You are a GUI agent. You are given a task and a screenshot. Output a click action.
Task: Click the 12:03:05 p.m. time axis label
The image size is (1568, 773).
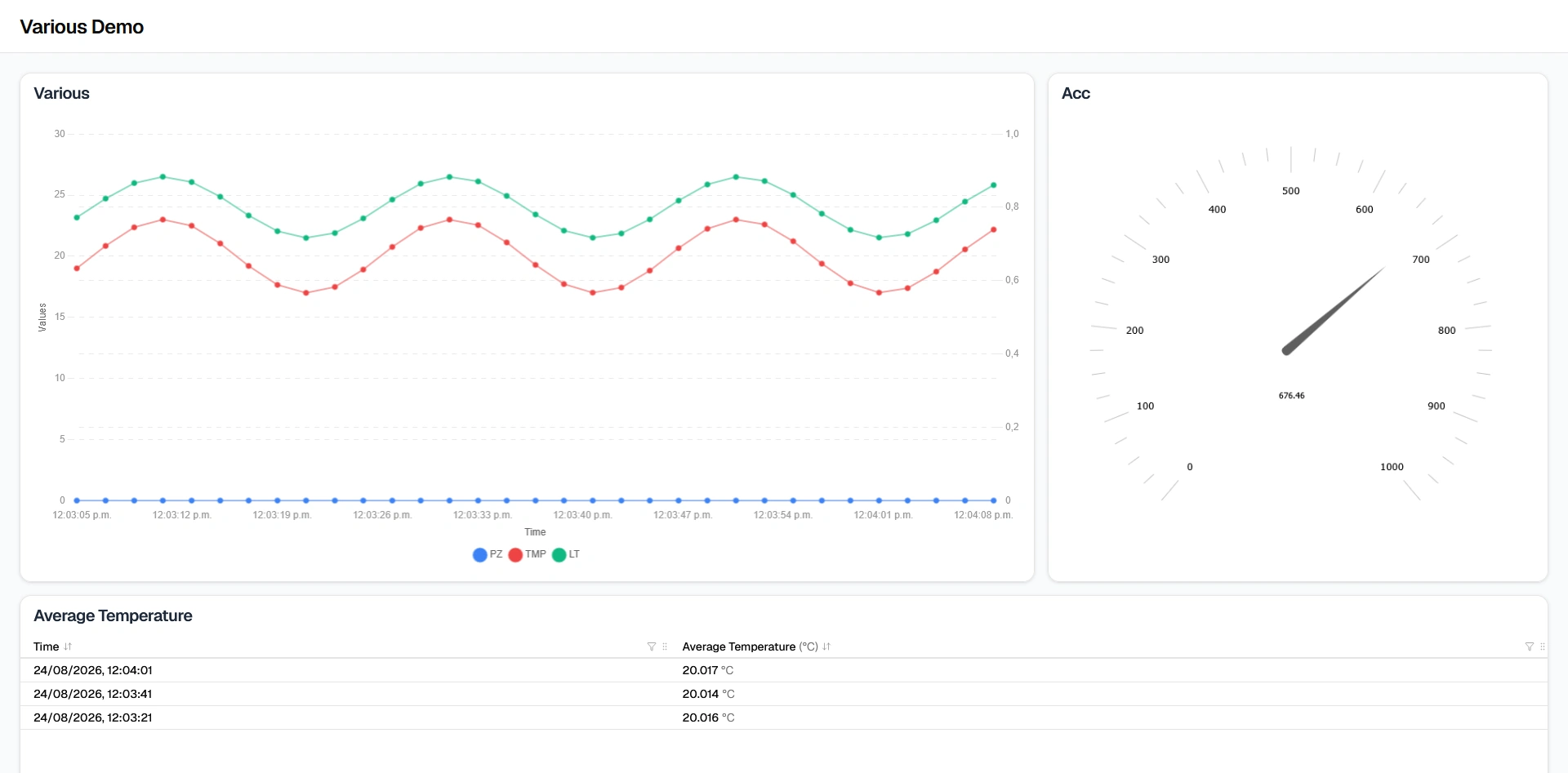click(x=82, y=515)
